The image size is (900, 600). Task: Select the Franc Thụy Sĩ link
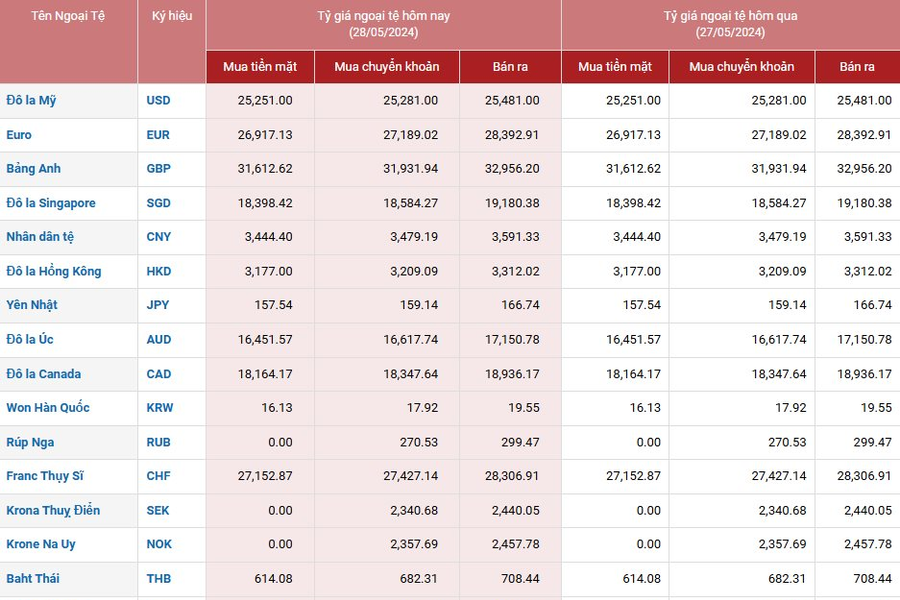[44, 476]
